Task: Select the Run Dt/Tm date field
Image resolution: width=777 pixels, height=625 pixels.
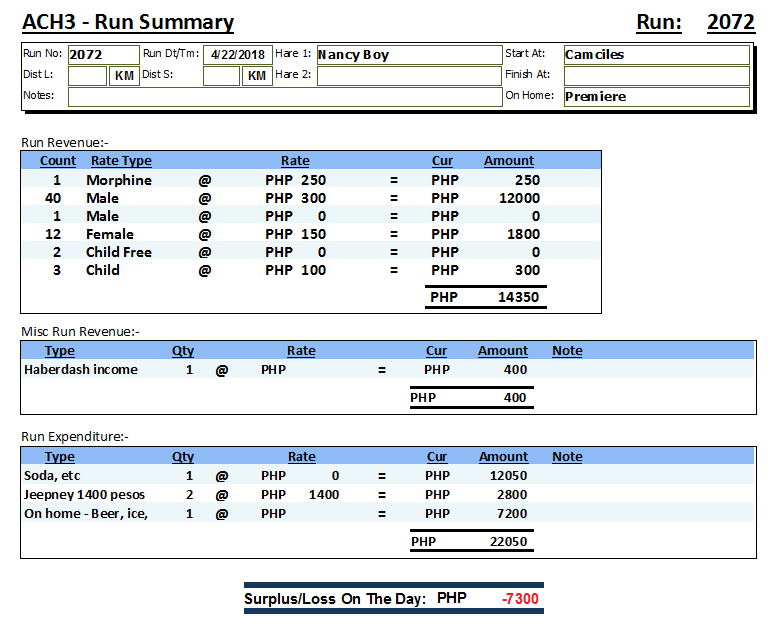Action: click(237, 55)
